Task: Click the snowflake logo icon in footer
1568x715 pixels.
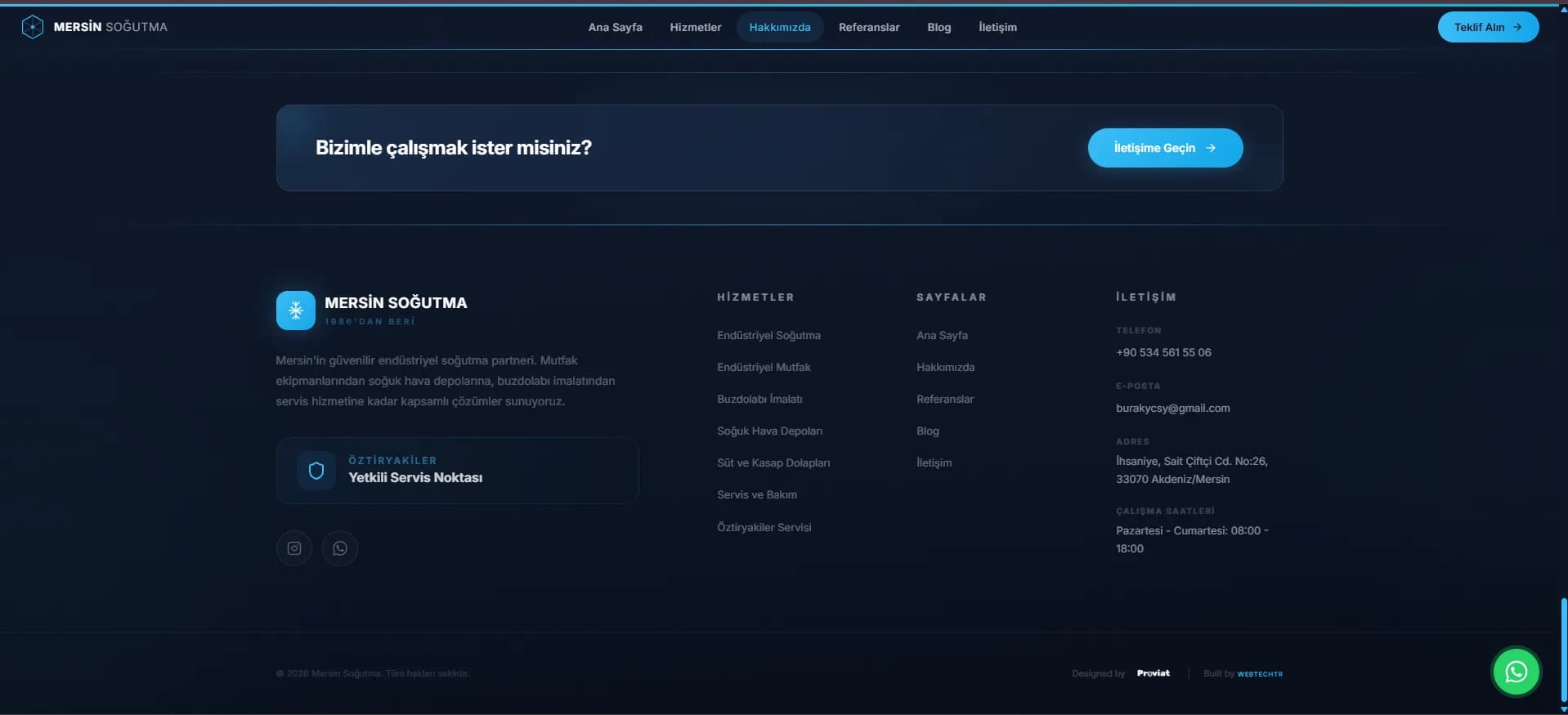Action: [x=296, y=311]
